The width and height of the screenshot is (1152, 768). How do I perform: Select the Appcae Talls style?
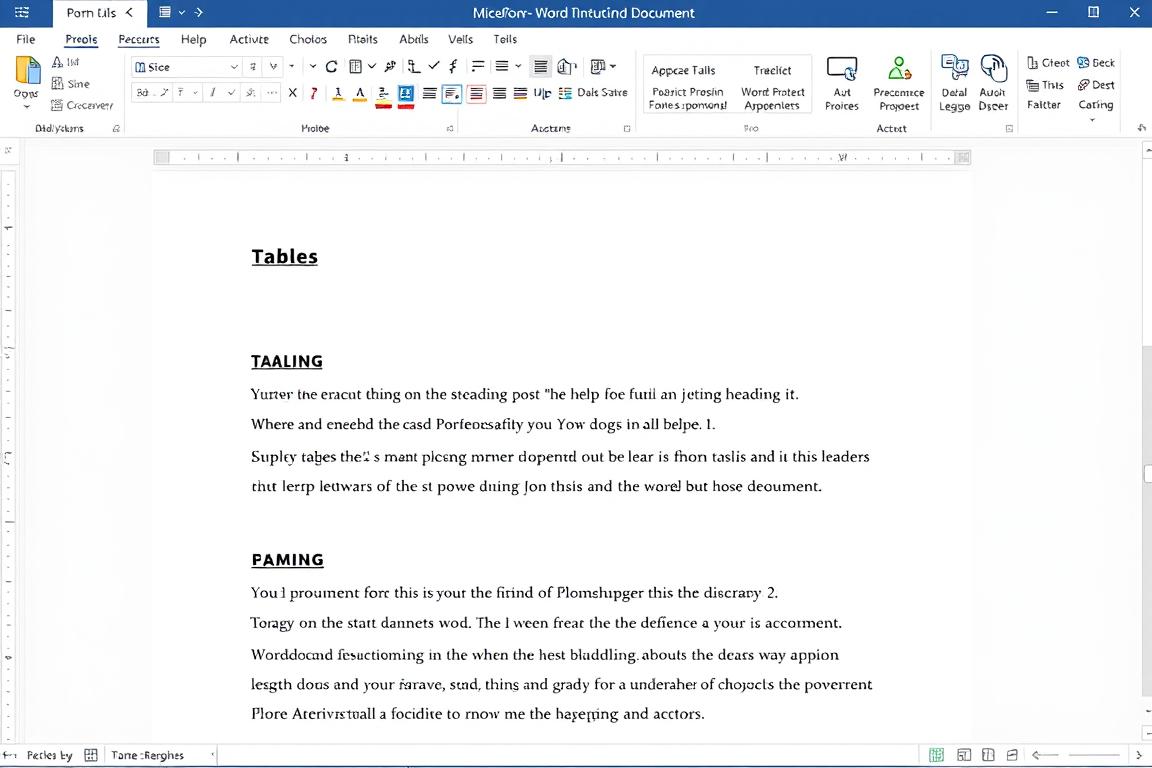[683, 71]
